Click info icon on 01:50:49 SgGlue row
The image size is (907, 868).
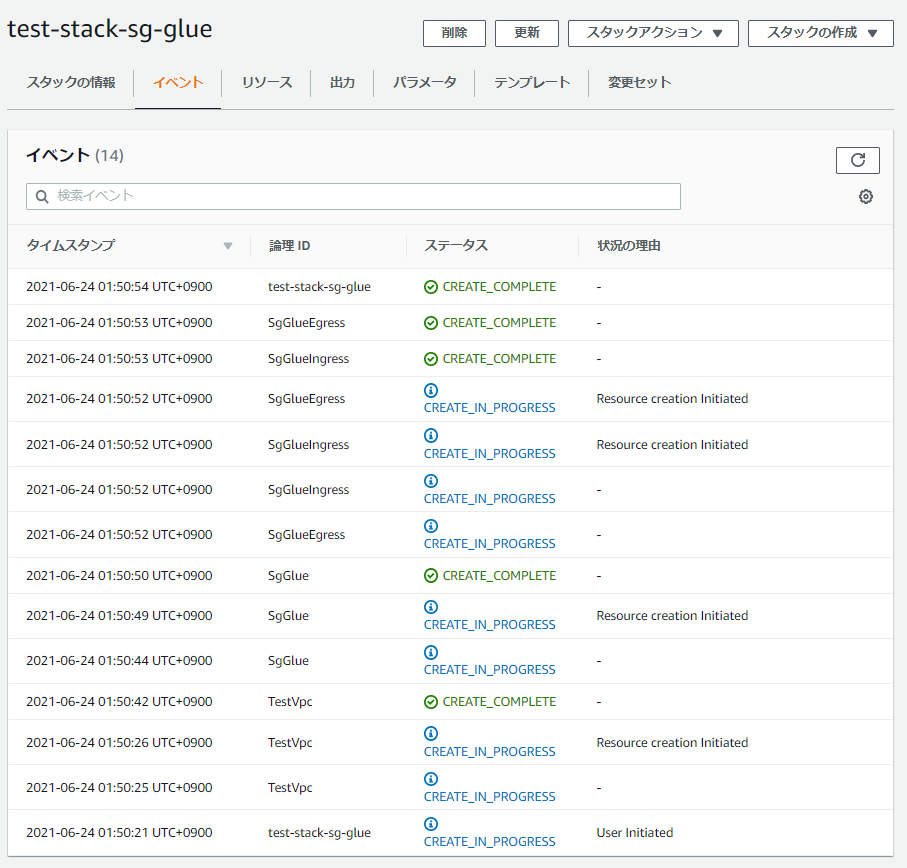point(431,607)
